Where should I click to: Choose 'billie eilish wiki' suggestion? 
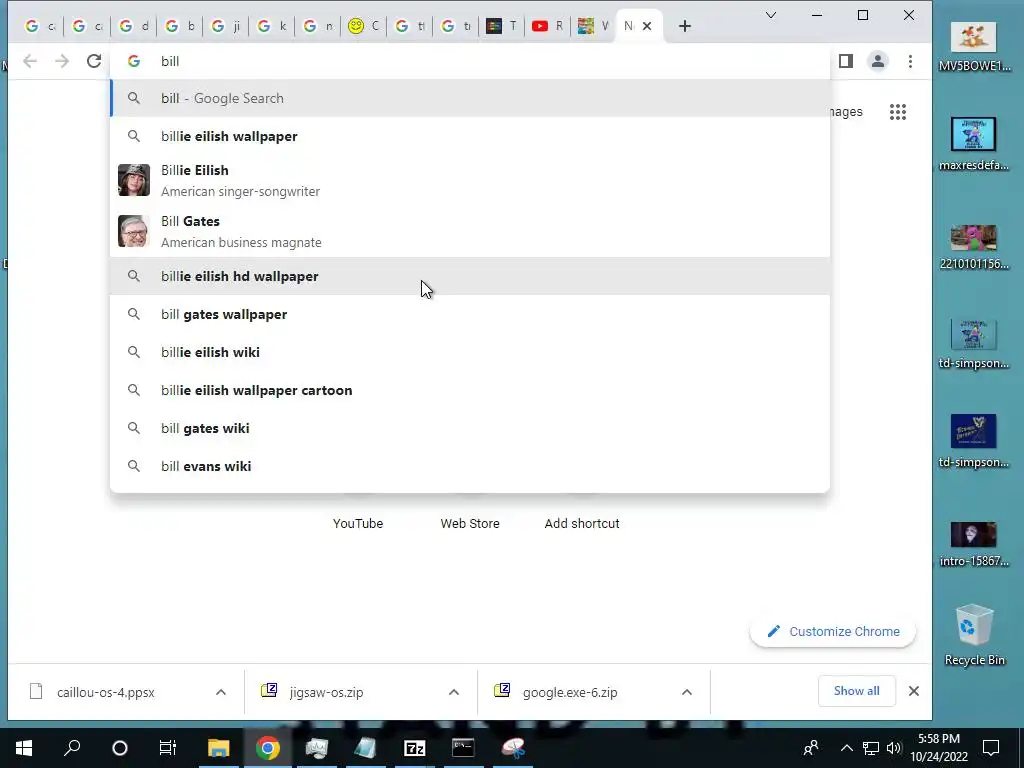click(470, 352)
